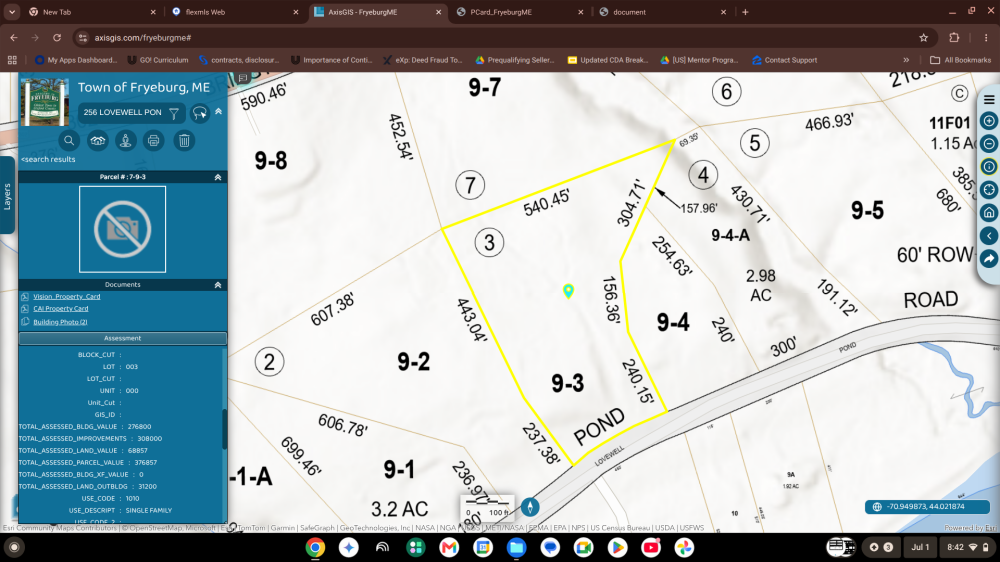Collapse the Parcel # 7-9-3 section
Image resolution: width=1000 pixels, height=562 pixels.
click(217, 177)
